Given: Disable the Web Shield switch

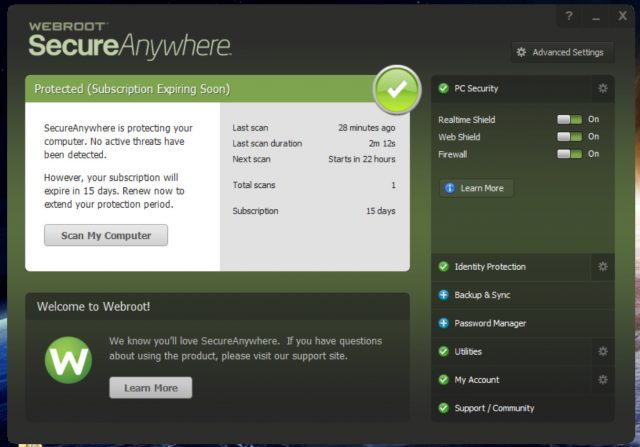Looking at the screenshot, I should 569,137.
